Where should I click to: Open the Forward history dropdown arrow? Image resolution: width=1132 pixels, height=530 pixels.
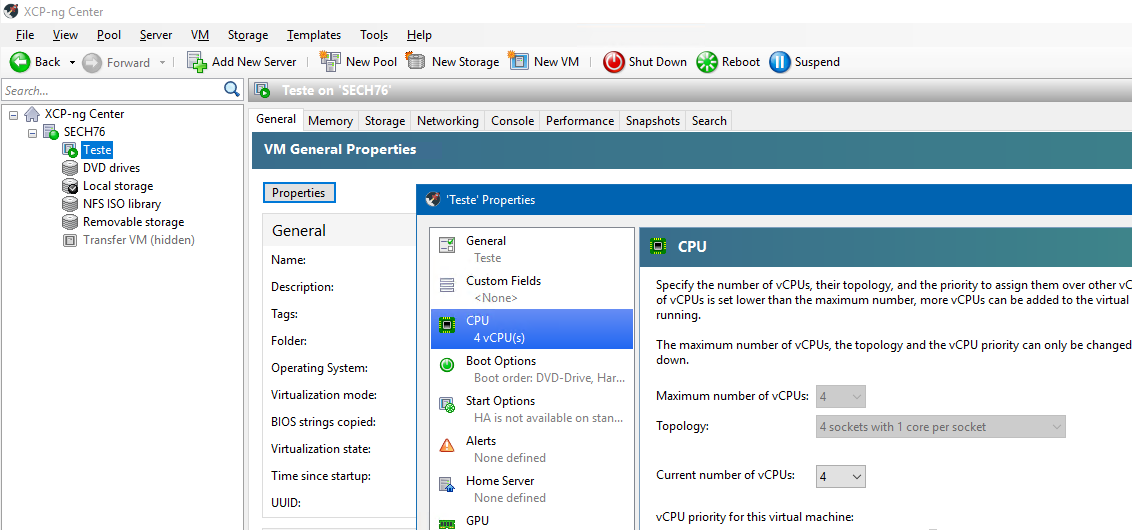coord(162,62)
